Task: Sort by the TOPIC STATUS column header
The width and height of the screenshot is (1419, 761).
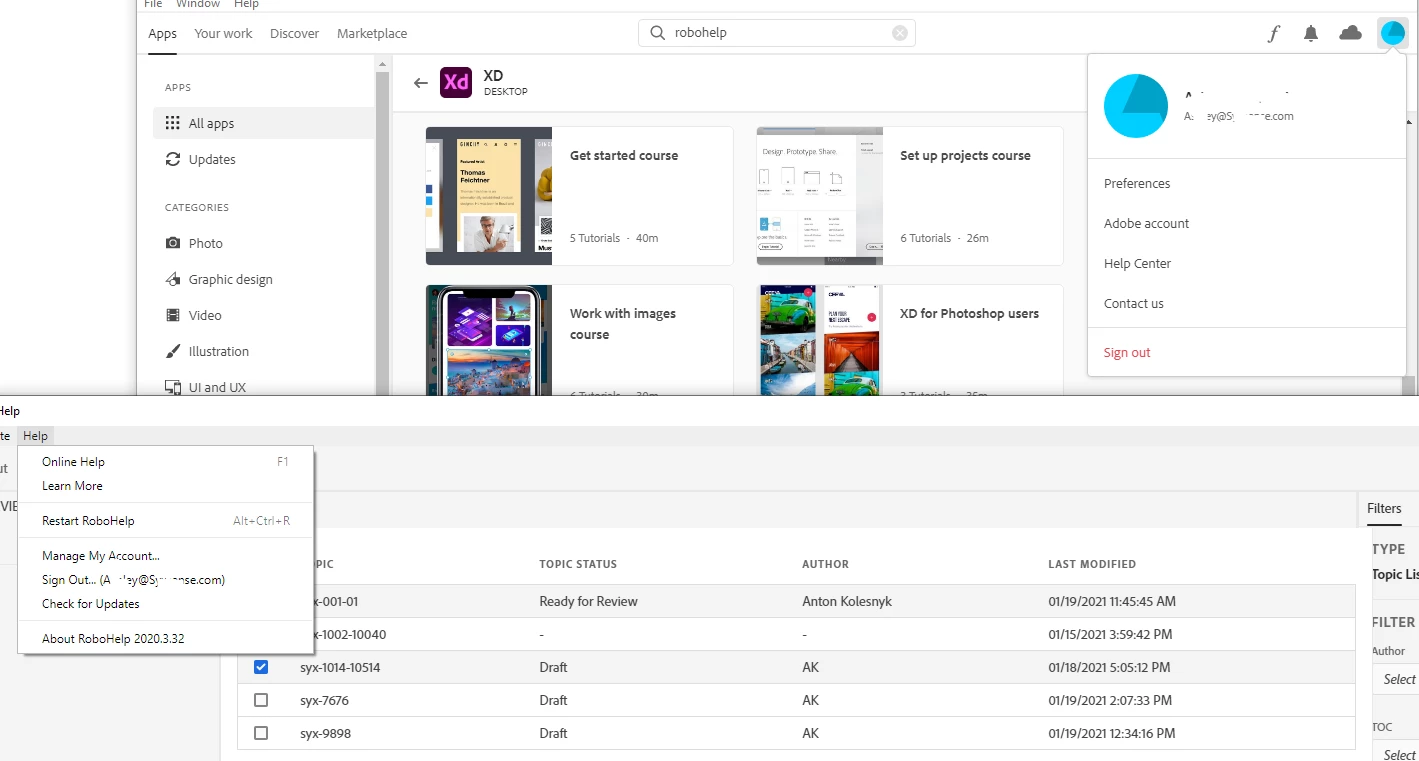Action: pos(578,564)
